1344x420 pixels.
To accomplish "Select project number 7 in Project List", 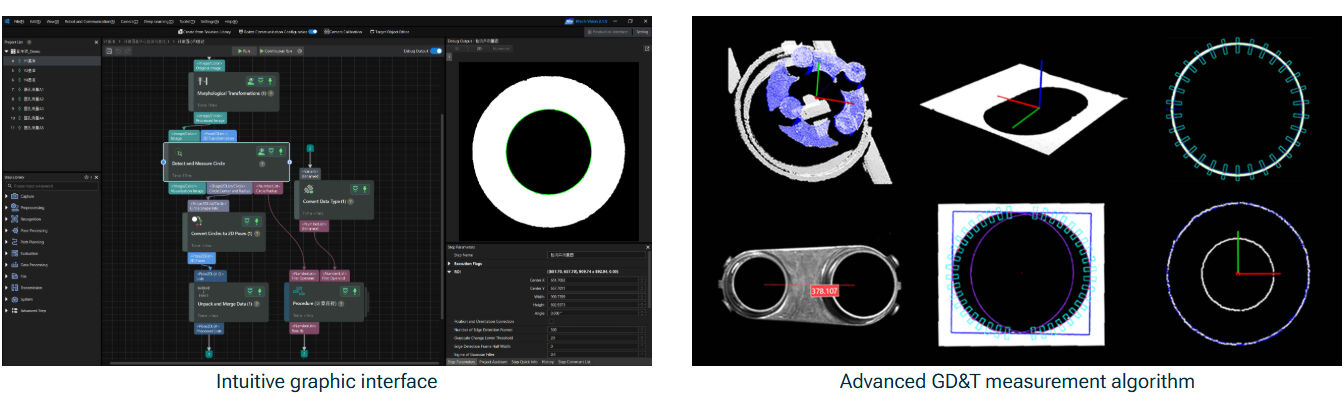I will pos(51,89).
